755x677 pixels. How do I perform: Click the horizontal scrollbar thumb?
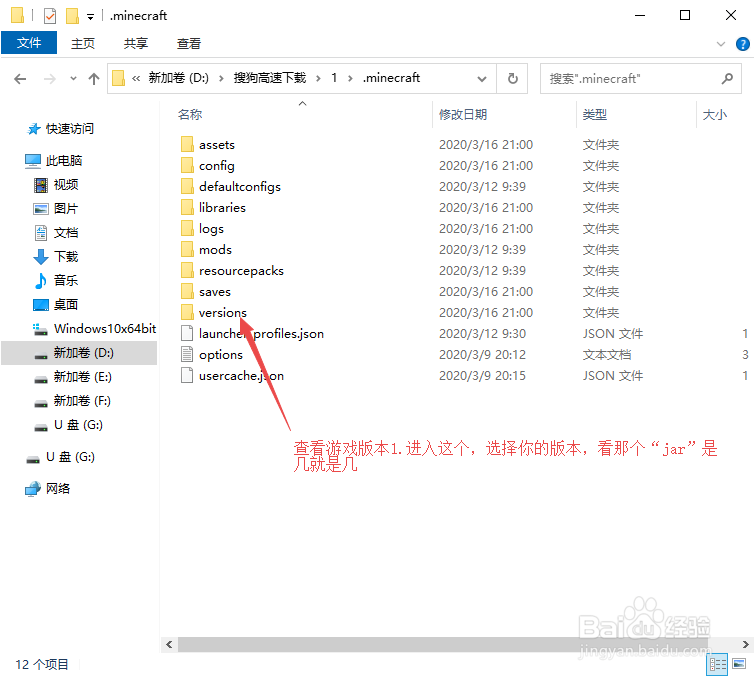tap(443, 644)
